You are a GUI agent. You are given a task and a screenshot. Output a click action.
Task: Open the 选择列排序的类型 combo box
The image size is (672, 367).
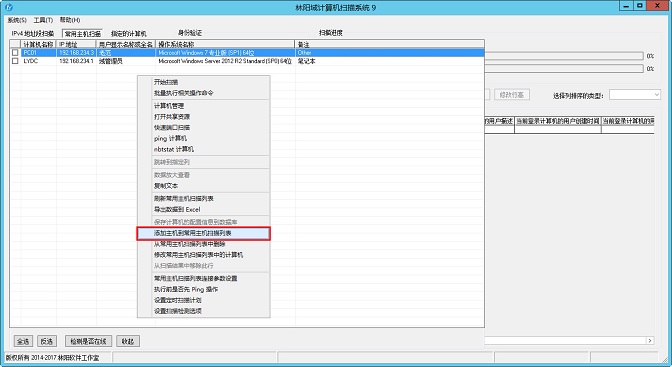coord(635,95)
